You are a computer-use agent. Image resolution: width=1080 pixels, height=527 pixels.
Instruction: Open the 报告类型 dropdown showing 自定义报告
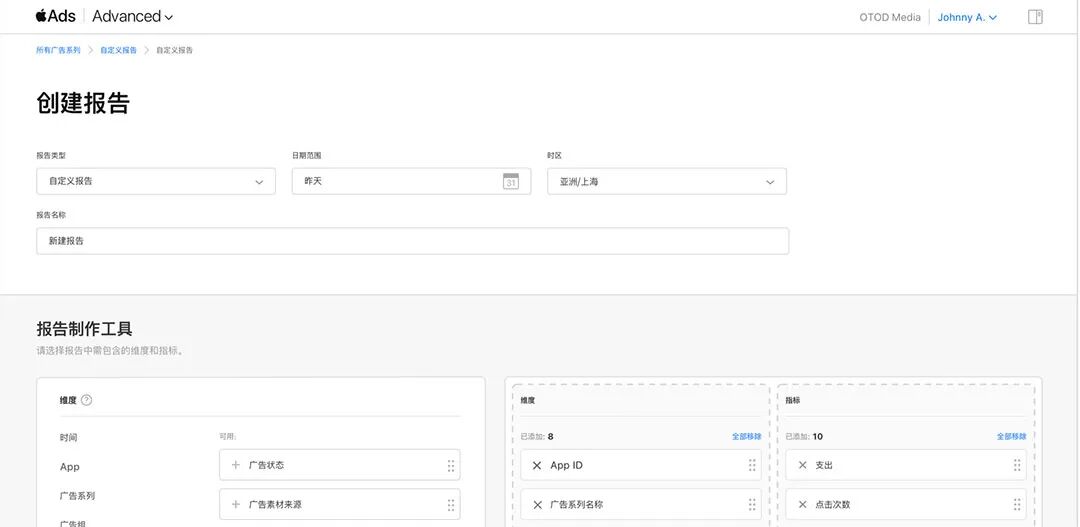[x=156, y=181]
